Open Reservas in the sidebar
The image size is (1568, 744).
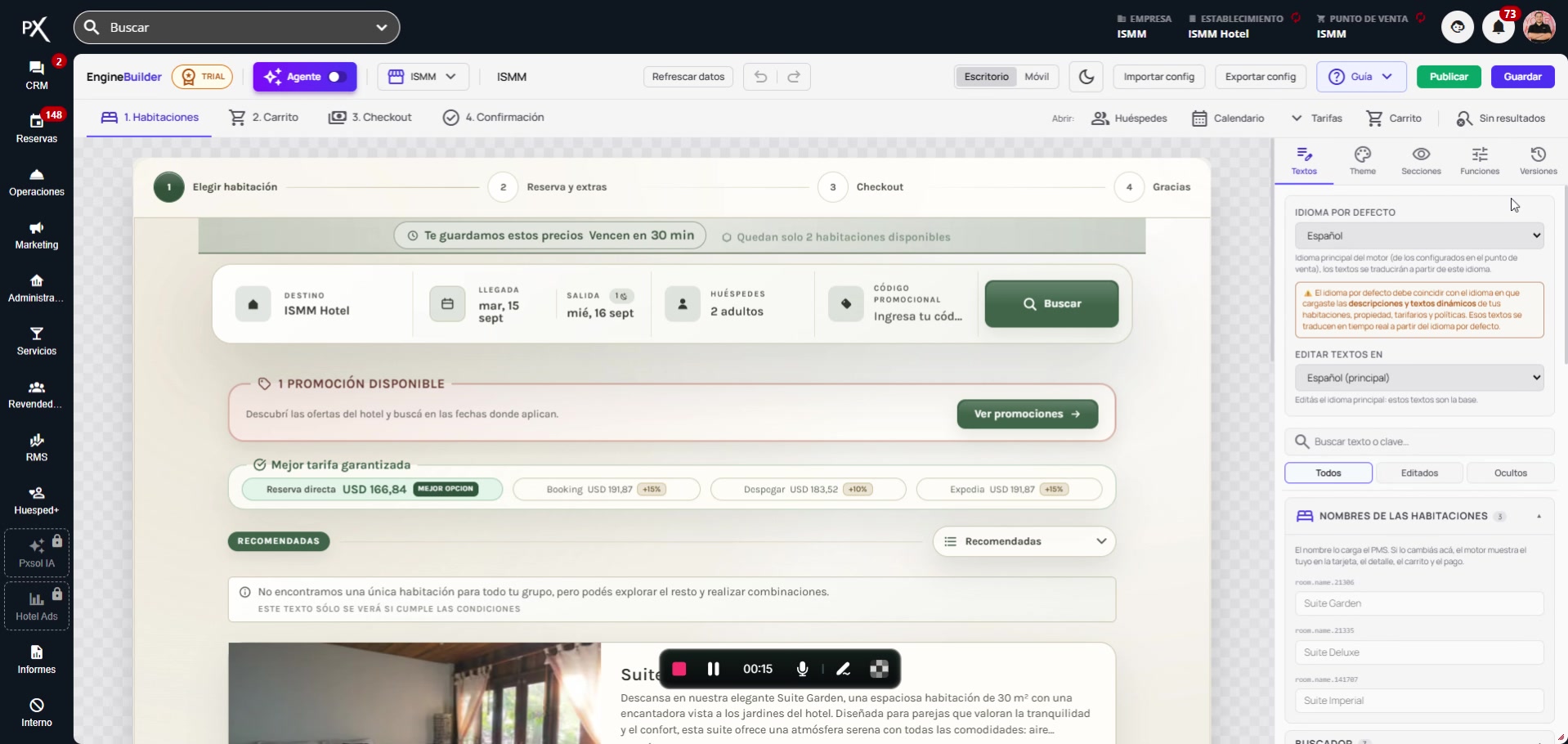coord(37,128)
